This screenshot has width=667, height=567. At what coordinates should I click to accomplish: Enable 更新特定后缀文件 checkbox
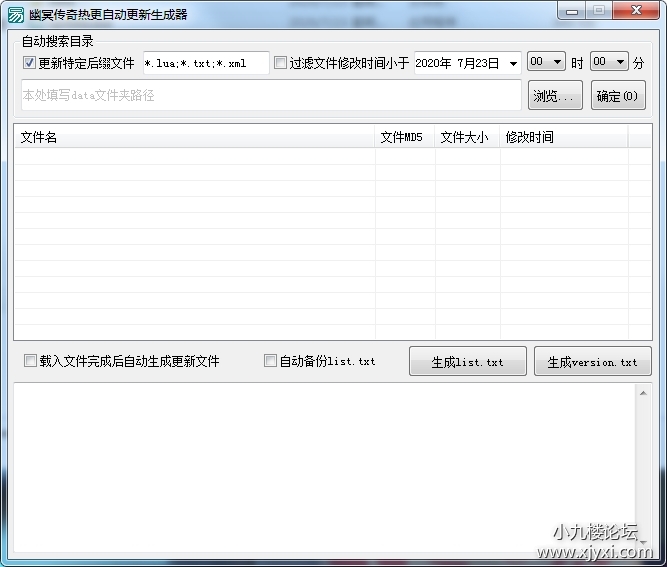point(29,63)
